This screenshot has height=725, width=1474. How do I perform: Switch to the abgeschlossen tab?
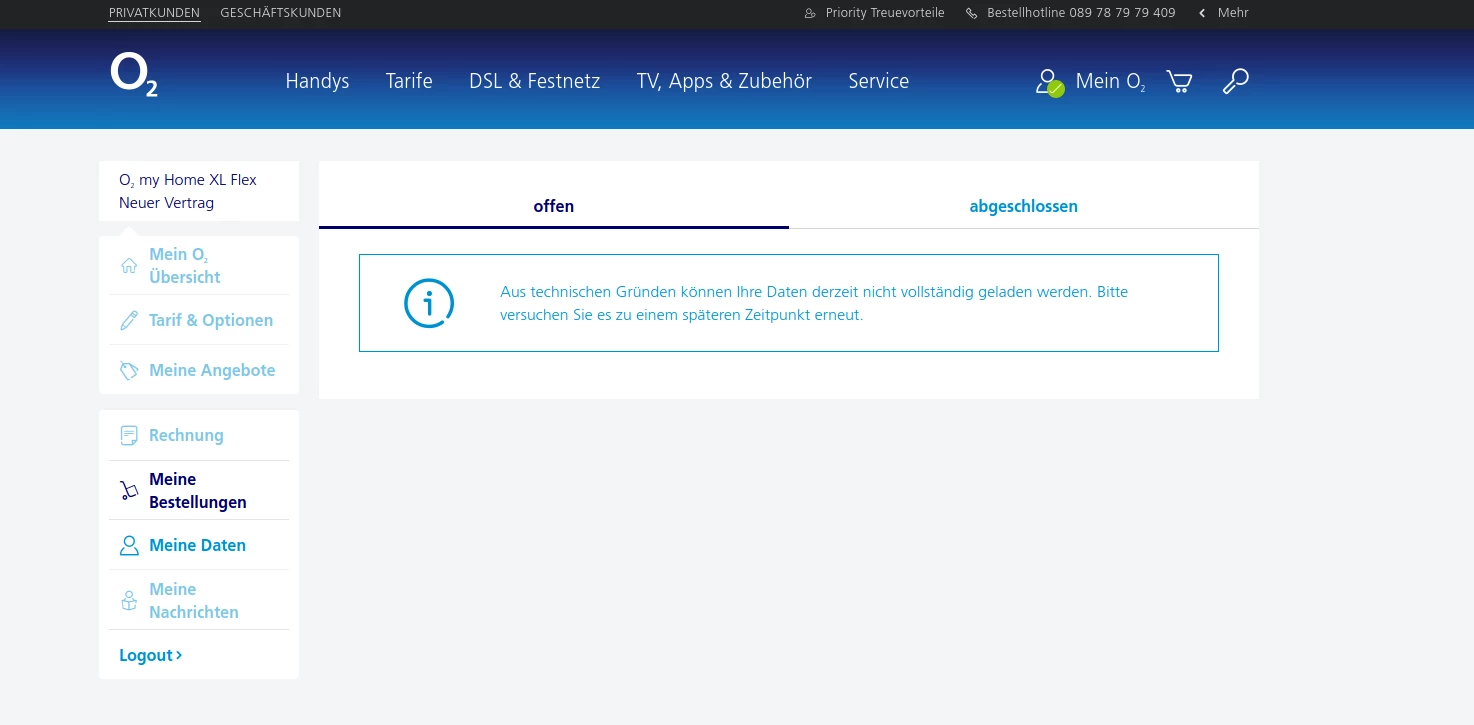[1024, 206]
